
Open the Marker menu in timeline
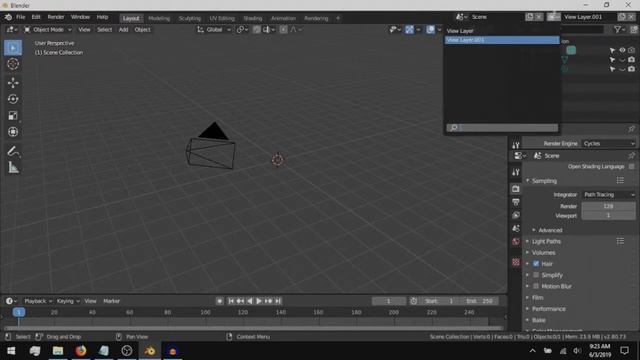111,301
